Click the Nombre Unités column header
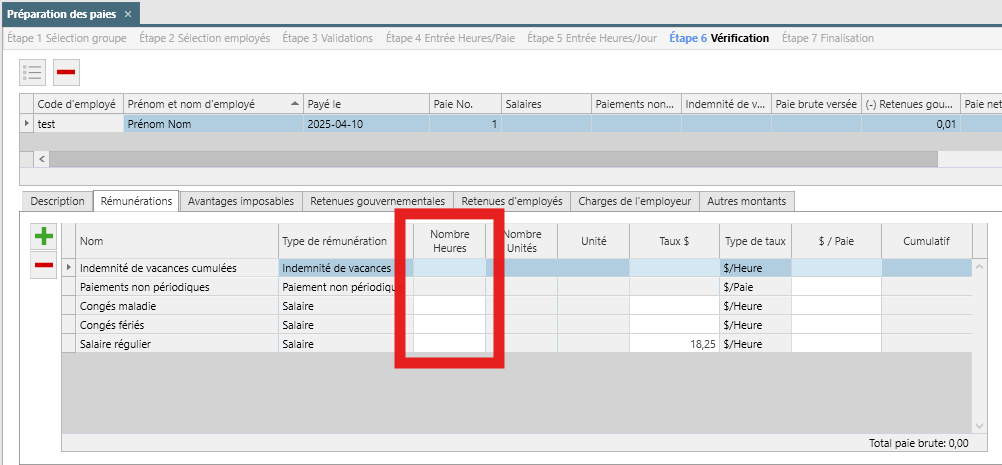Viewport: 1002px width, 465px height. [521, 241]
